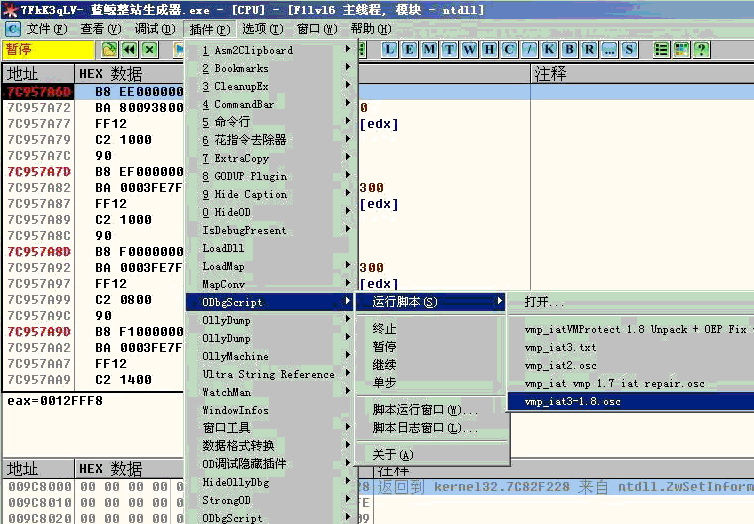Click 继续 in the ODbgScript submenu

(x=431, y=364)
